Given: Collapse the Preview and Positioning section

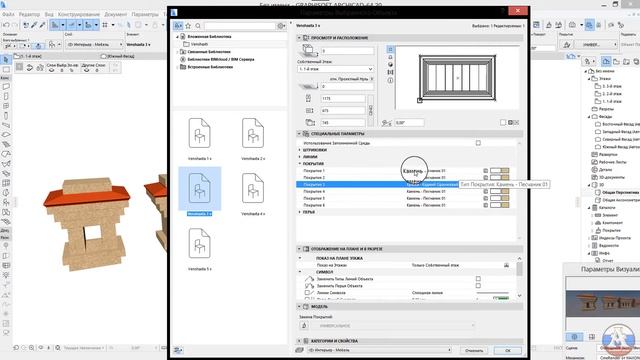Looking at the screenshot, I should coord(299,38).
